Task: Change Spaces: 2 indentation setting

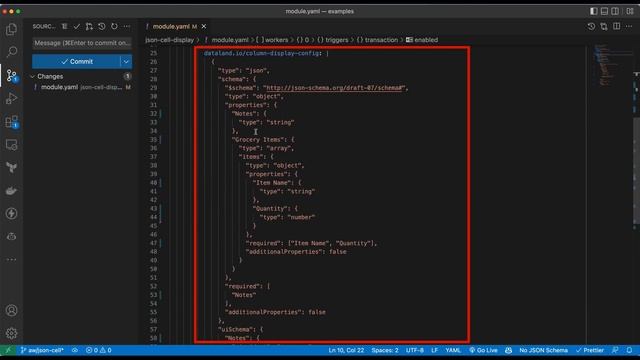Action: (385, 350)
